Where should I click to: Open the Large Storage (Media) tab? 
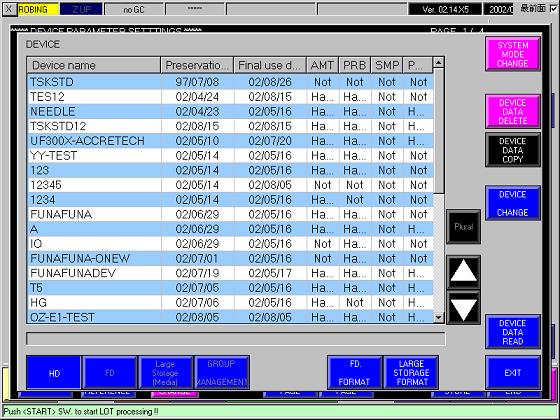165,372
